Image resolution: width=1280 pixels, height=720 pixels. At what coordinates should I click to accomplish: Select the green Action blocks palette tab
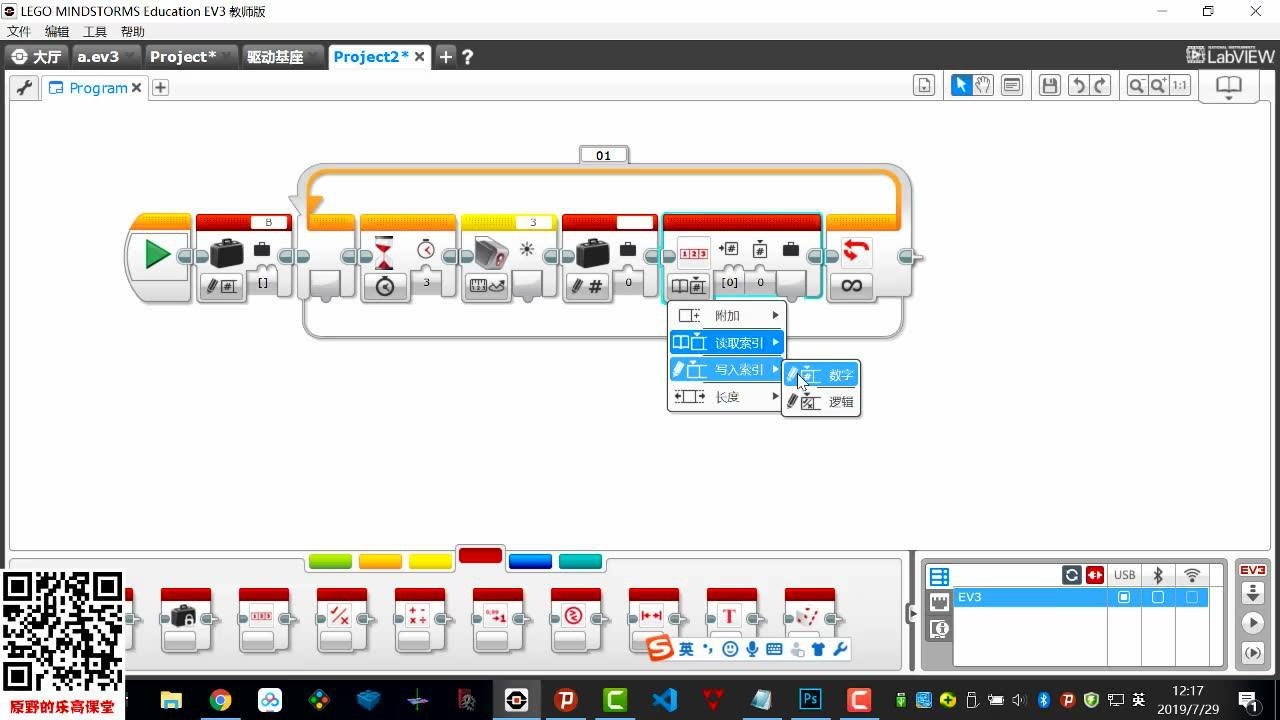(330, 561)
